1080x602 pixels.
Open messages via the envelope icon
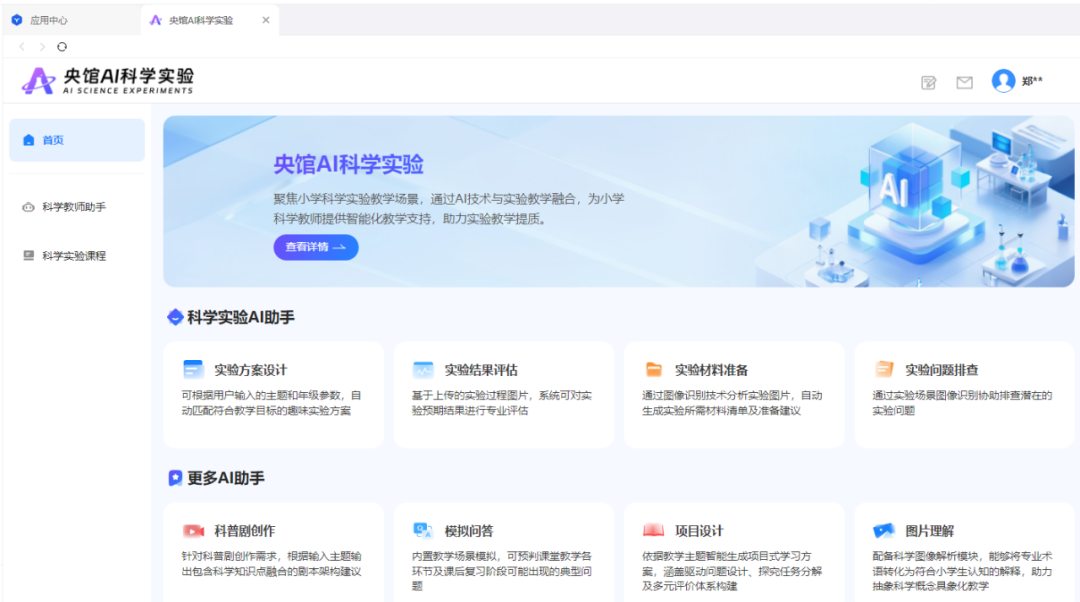click(964, 82)
